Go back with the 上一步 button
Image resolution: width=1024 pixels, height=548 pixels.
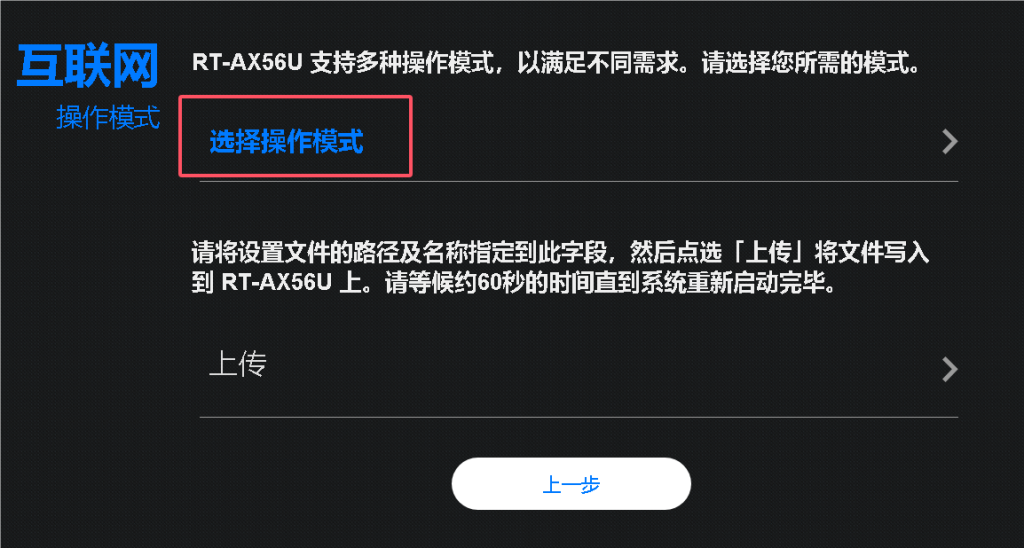pos(571,484)
